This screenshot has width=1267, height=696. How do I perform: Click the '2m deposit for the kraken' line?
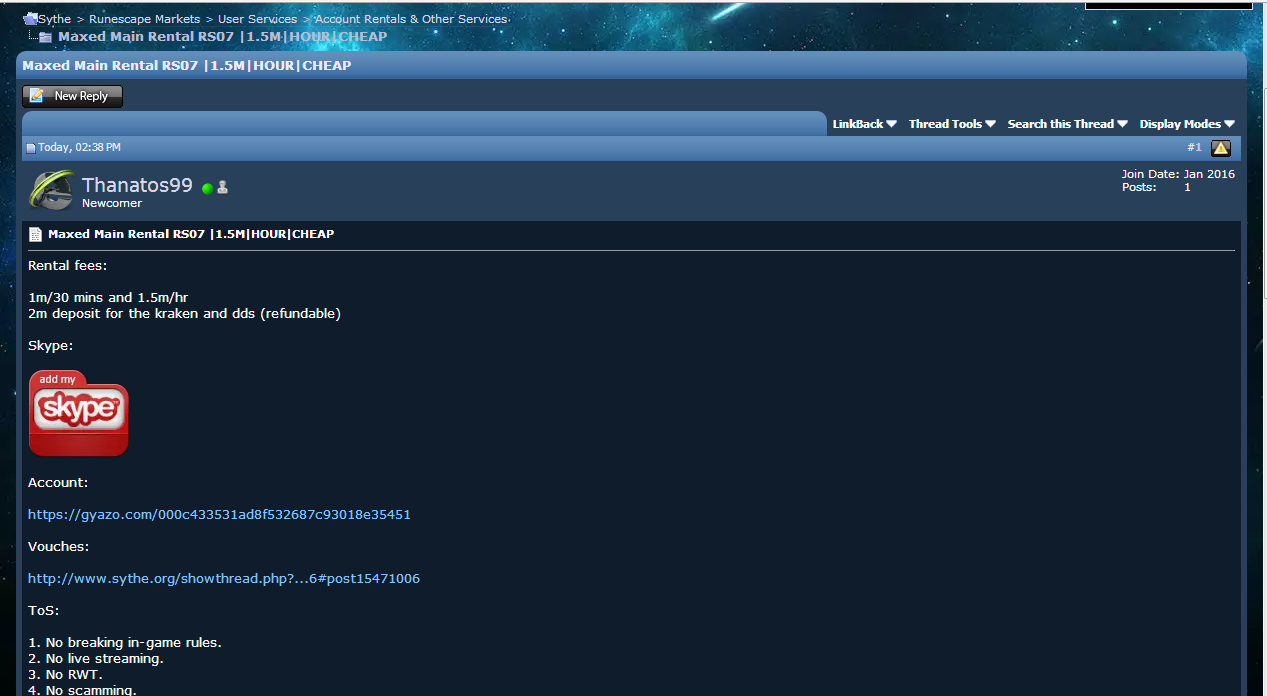(x=184, y=314)
